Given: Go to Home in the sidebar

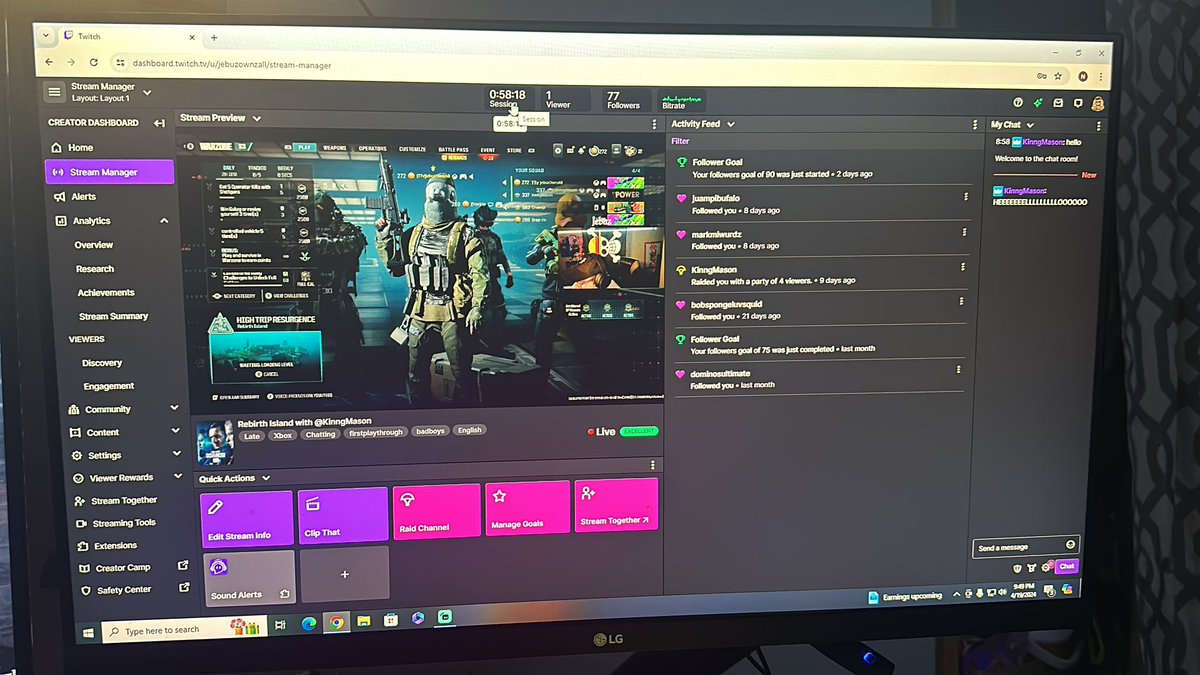Looking at the screenshot, I should pyautogui.click(x=74, y=147).
